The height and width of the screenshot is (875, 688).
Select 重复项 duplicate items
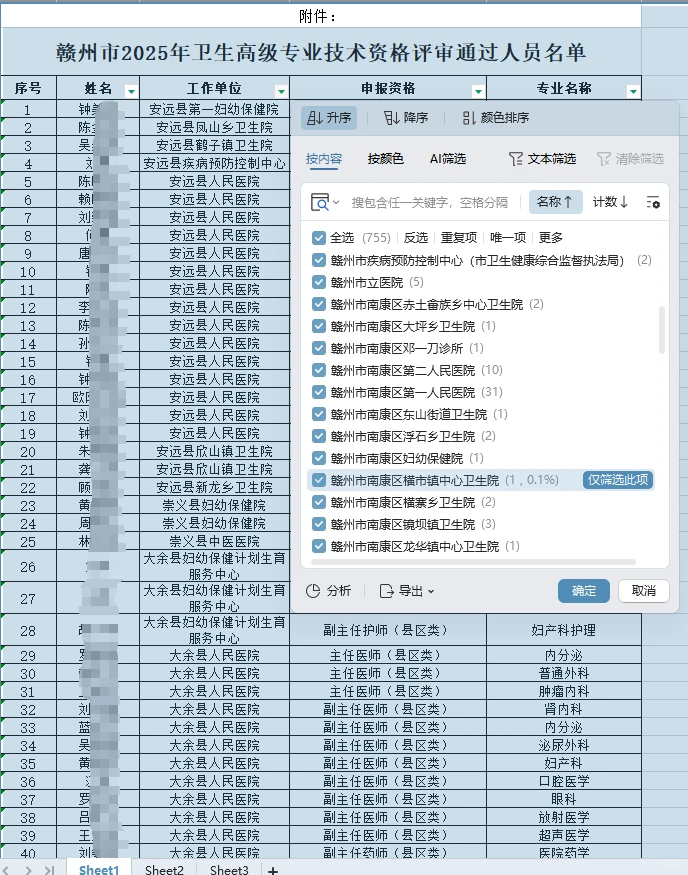pos(459,238)
